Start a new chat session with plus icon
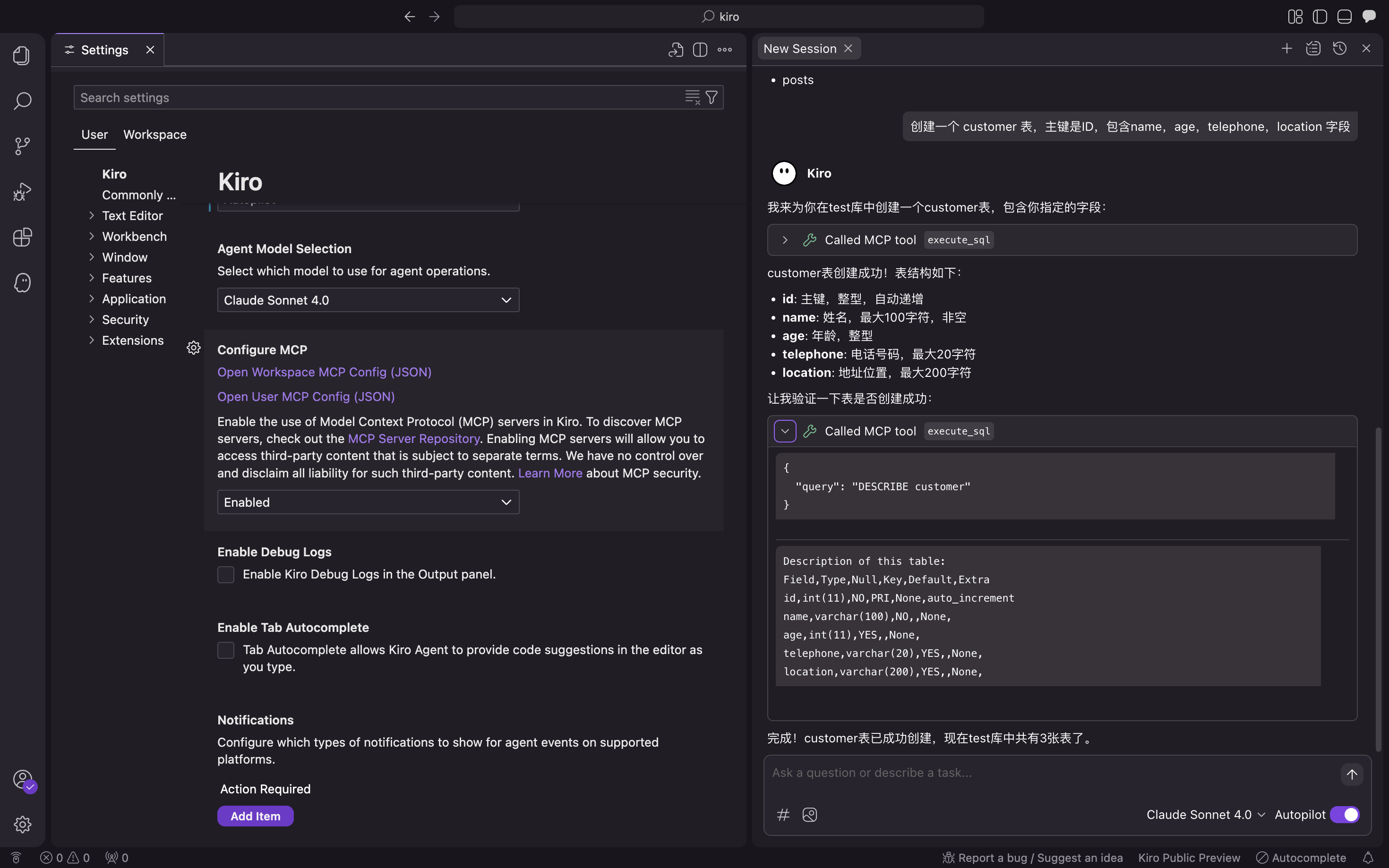Viewport: 1389px width, 868px height. (1287, 49)
